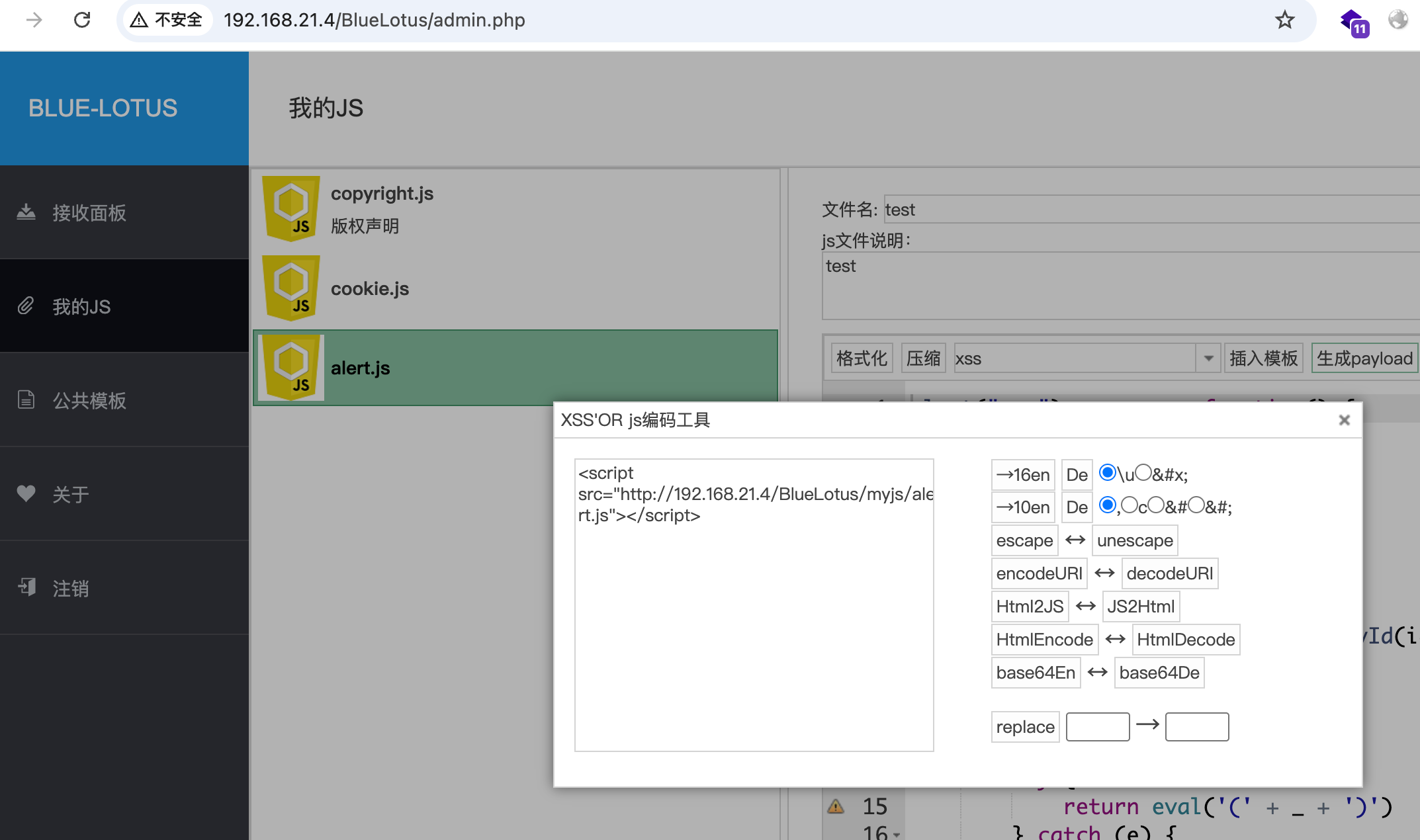
Task: Click the HtmlDecode button
Action: coord(1186,639)
